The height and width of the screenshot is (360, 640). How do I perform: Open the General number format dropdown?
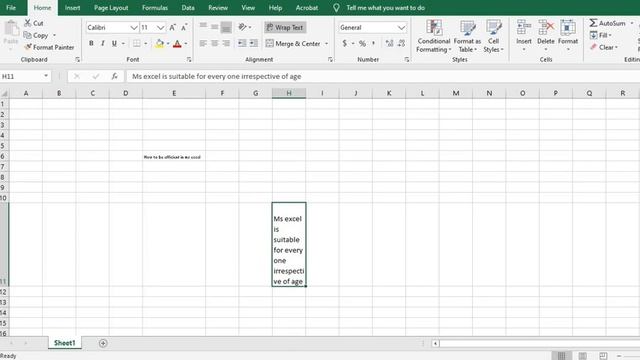coord(401,27)
